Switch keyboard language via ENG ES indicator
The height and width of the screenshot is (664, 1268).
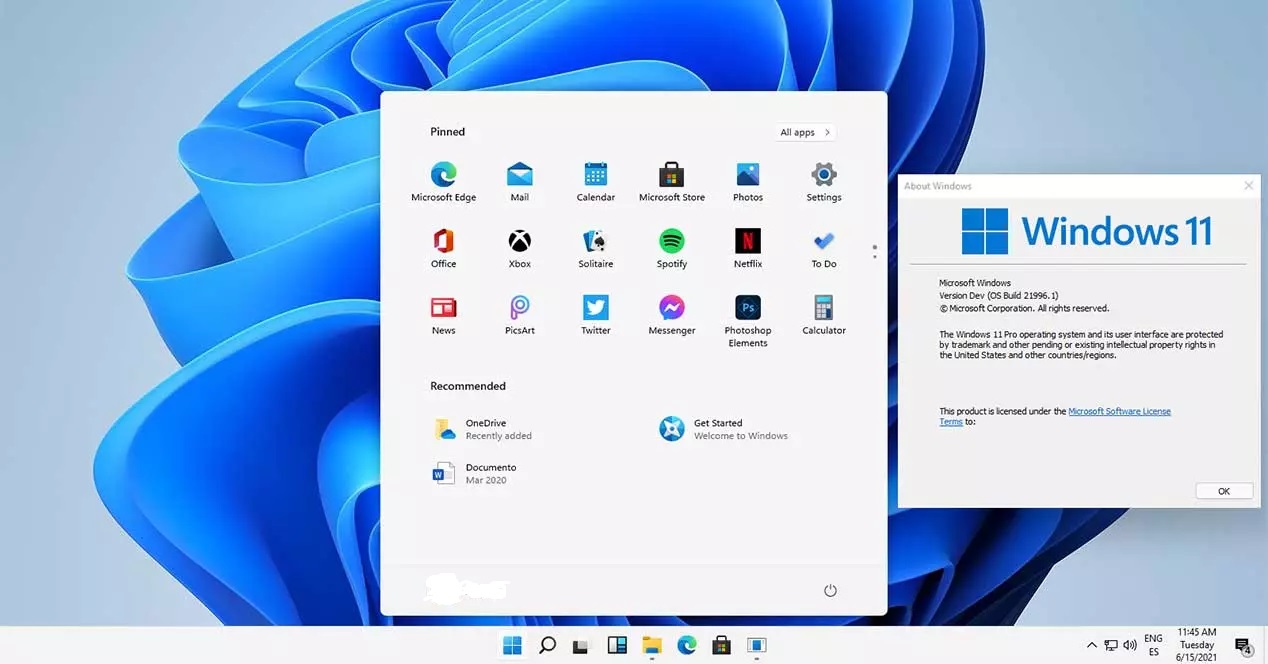1153,644
